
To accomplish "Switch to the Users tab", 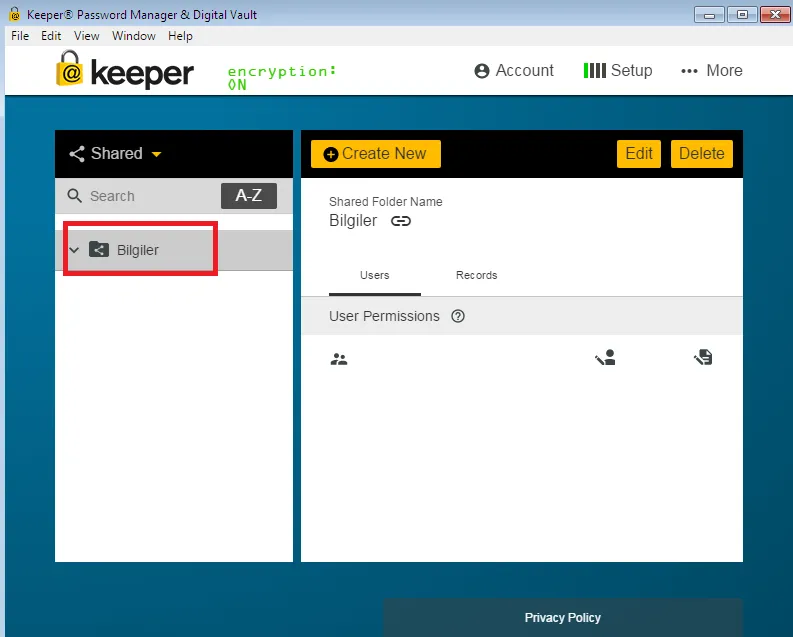I will tap(375, 276).
